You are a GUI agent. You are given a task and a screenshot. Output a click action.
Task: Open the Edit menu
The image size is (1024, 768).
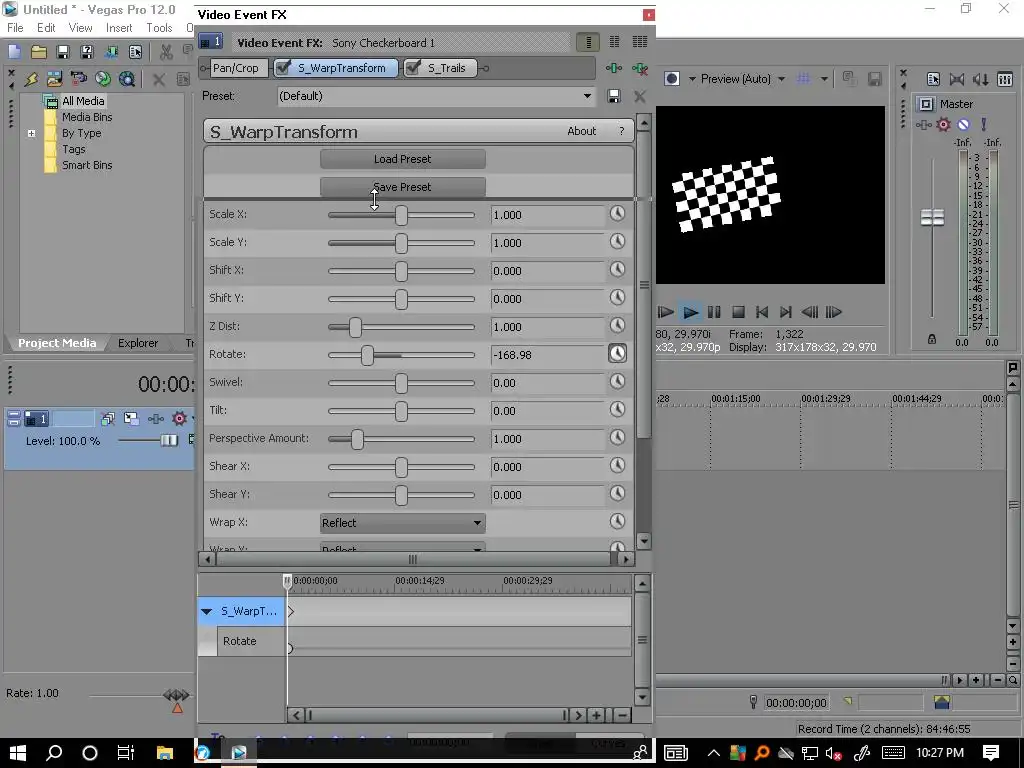(x=46, y=28)
